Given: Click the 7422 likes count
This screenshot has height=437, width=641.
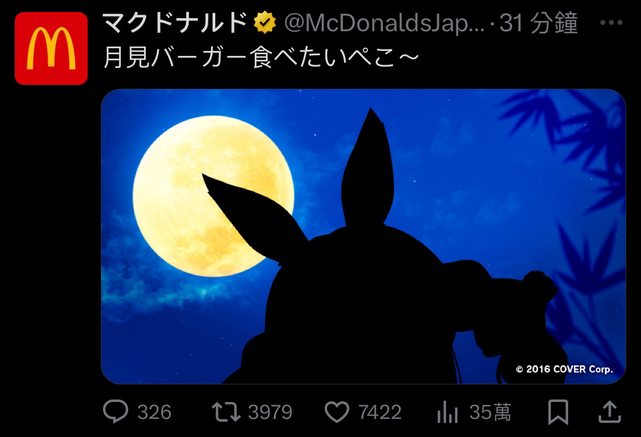Looking at the screenshot, I should [380, 412].
